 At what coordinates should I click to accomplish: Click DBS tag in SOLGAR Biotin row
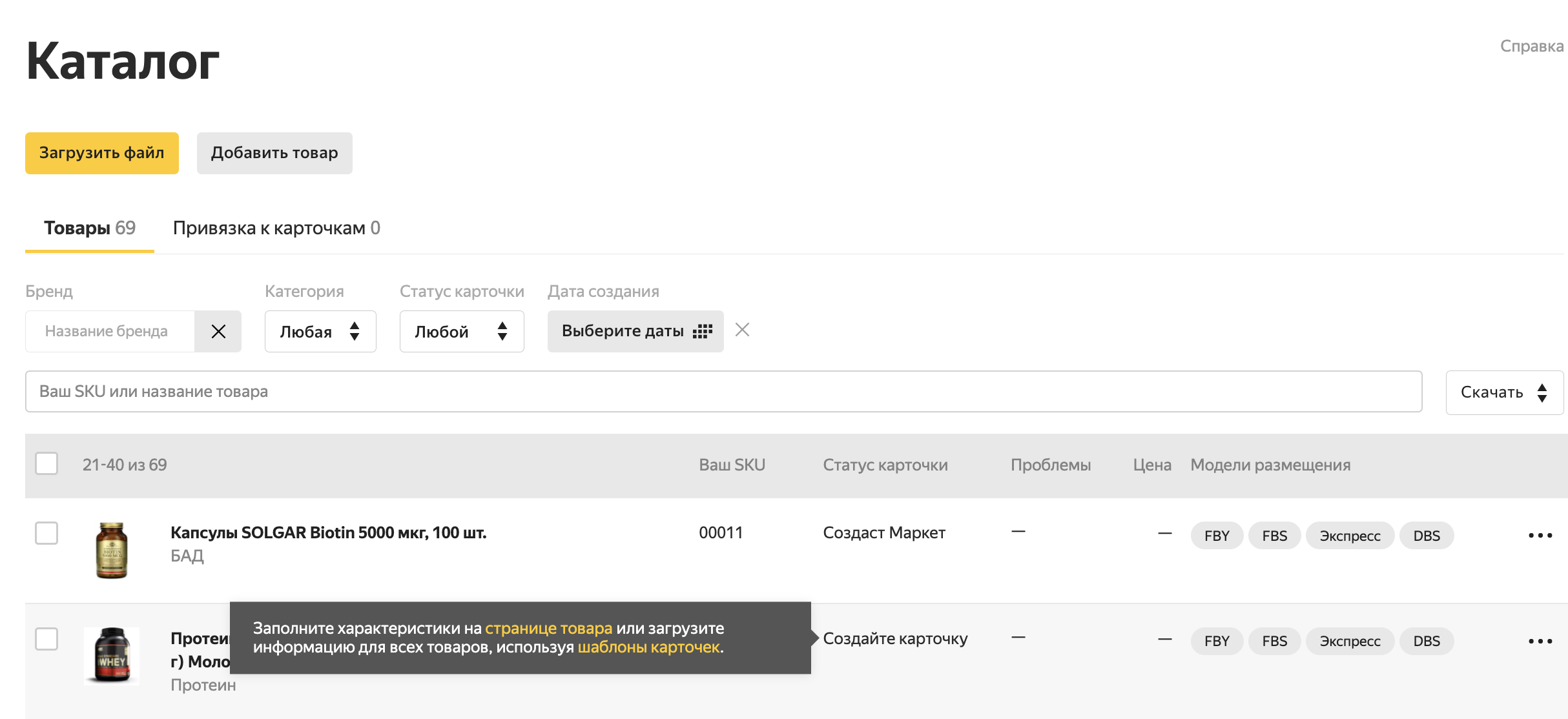click(1427, 536)
